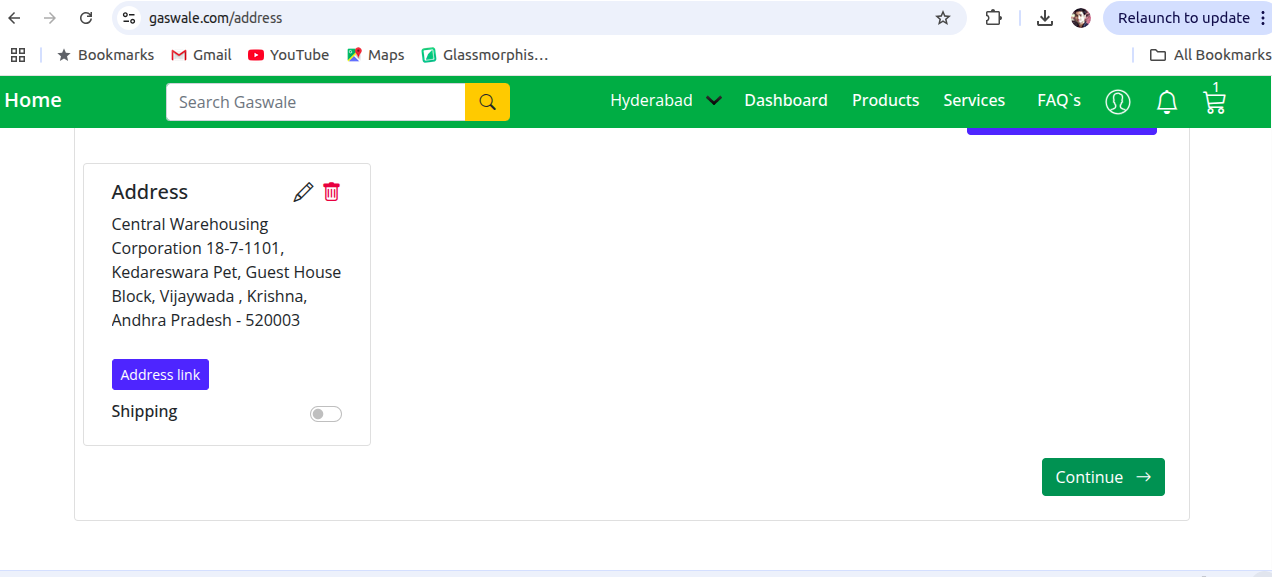Delete the address using trash icon

point(331,192)
